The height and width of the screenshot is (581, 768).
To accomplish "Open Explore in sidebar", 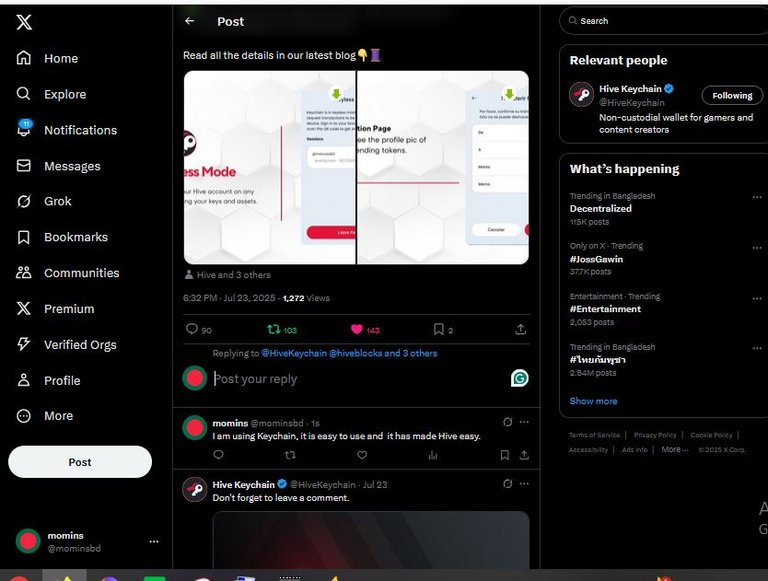I will [51, 94].
